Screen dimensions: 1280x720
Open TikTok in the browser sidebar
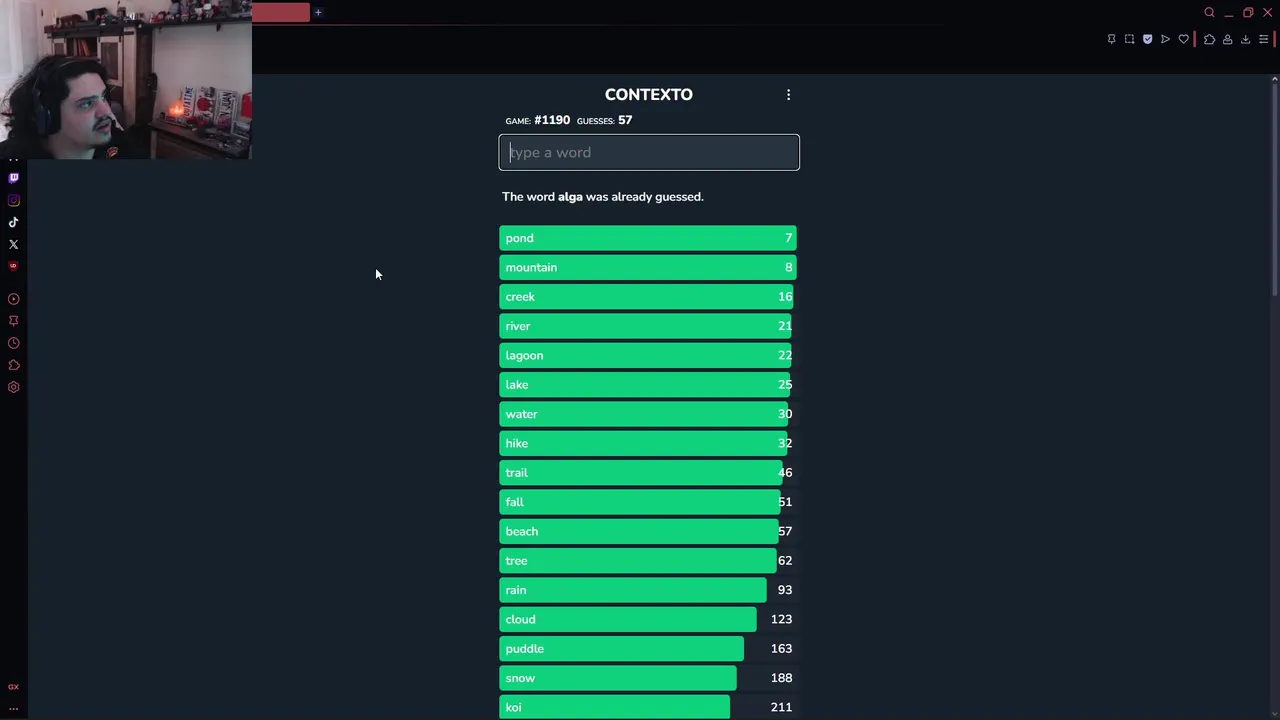tap(14, 222)
